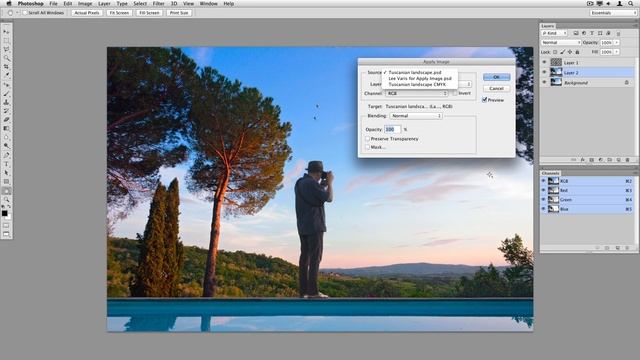Select the Crop tool
Viewport: 640px width, 360px height.
[x=7, y=67]
